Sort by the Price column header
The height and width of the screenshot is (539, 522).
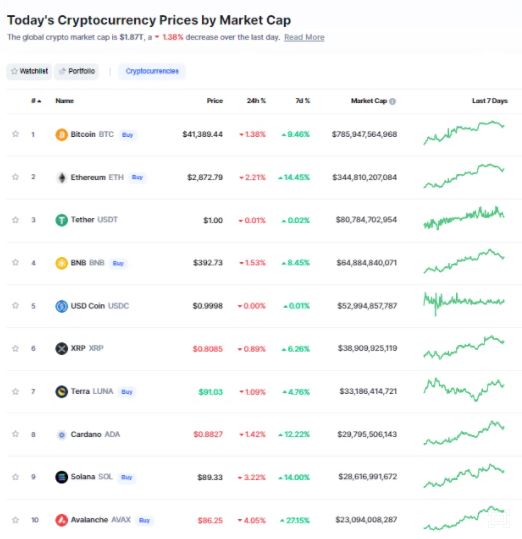(x=215, y=101)
